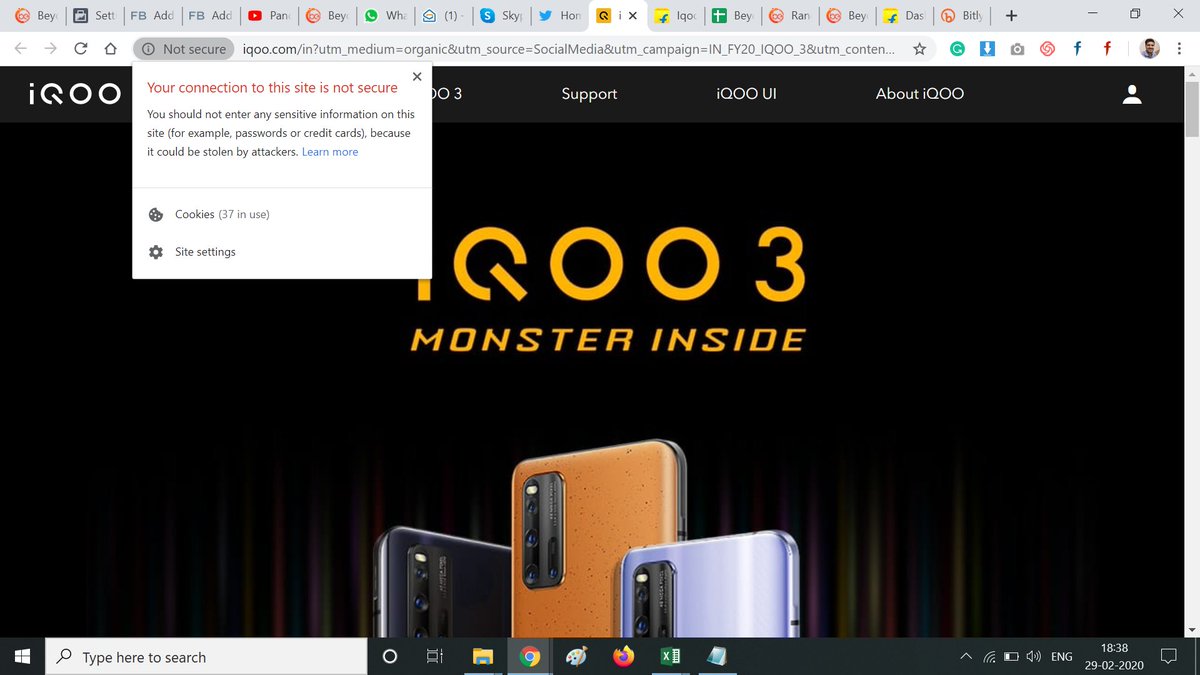The height and width of the screenshot is (675, 1200).
Task: Click the iQOO logo in header
Action: click(75, 94)
